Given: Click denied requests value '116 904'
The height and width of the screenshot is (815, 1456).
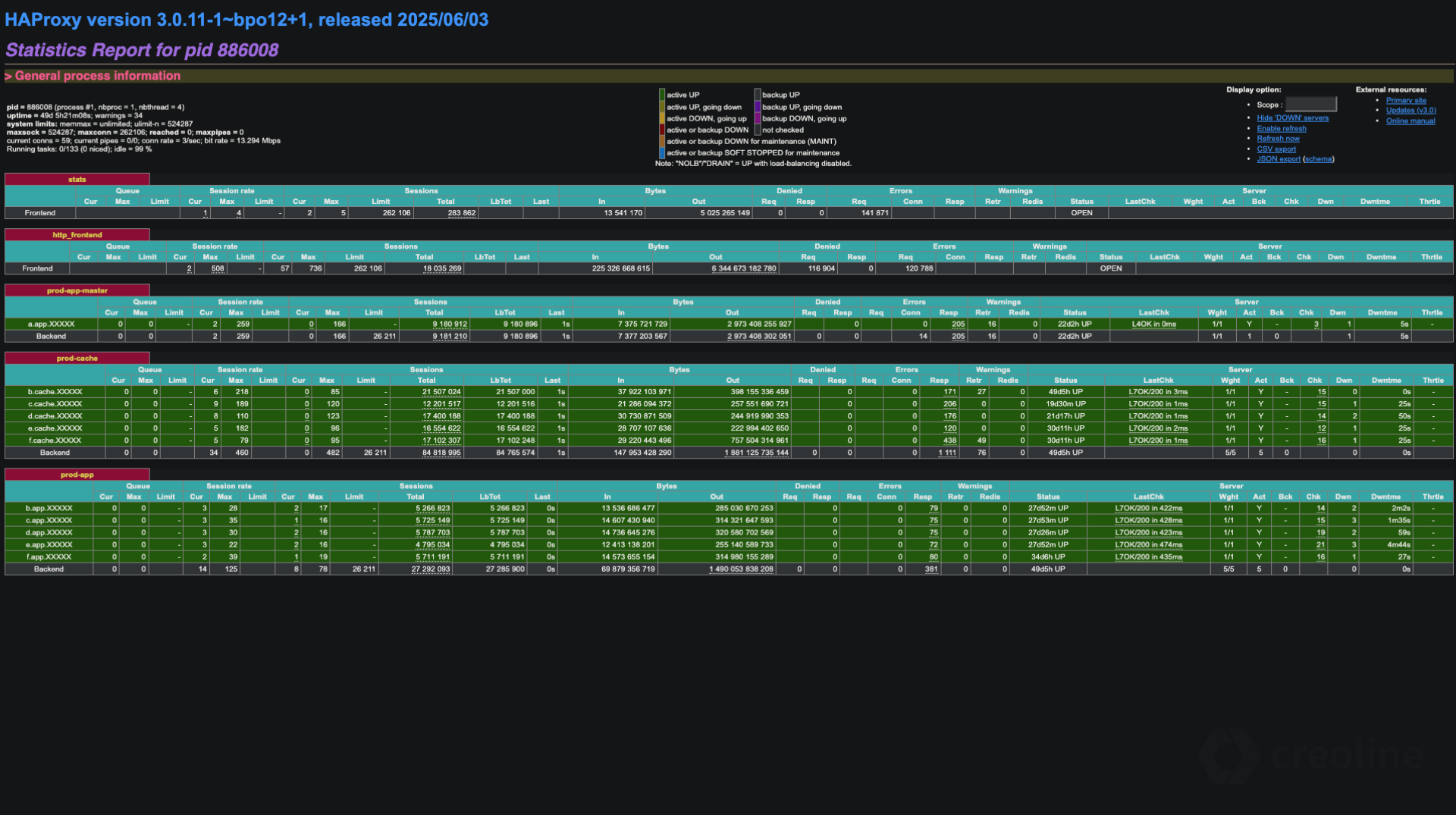Looking at the screenshot, I should point(821,268).
